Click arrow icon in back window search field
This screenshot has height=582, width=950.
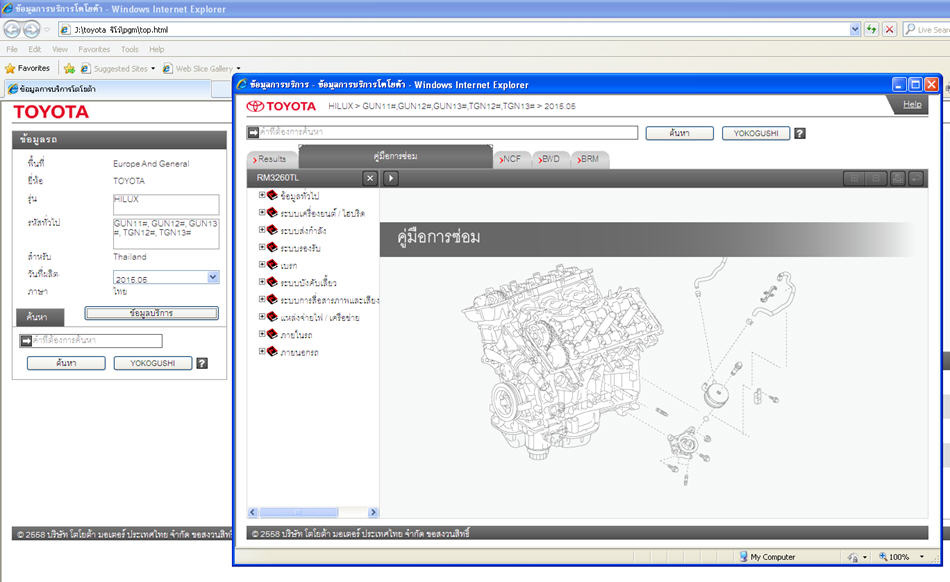pyautogui.click(x=26, y=341)
